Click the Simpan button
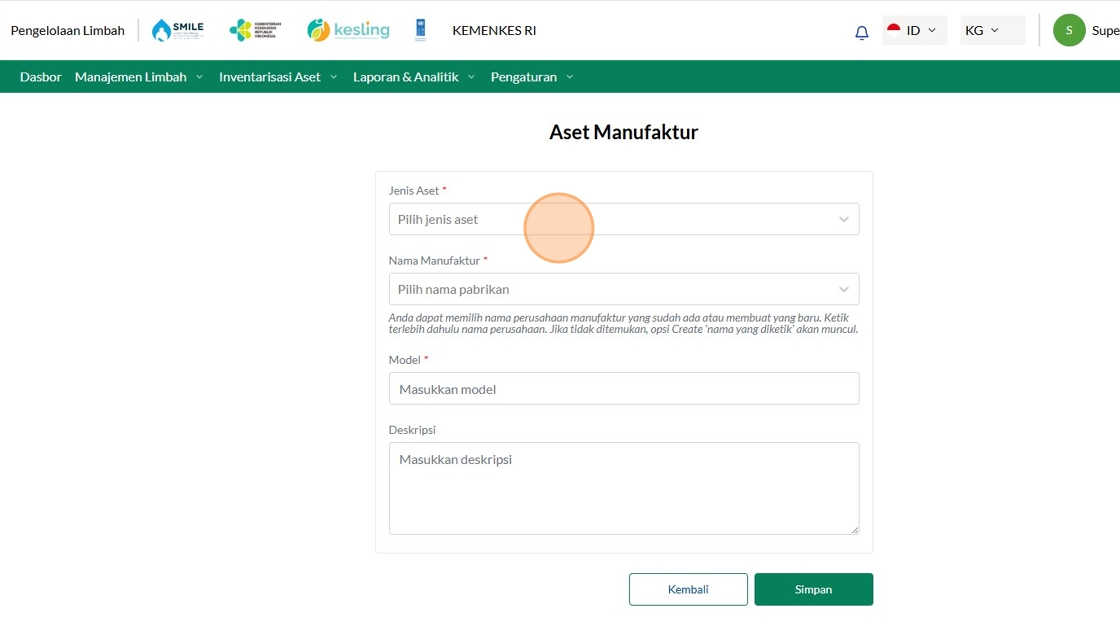1120x626 pixels. (814, 590)
